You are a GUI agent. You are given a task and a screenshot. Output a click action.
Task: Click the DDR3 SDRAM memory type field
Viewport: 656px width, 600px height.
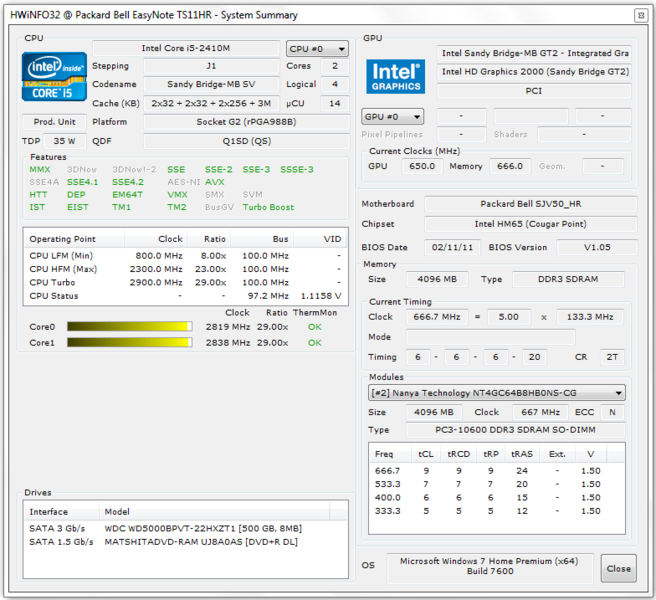(x=568, y=279)
